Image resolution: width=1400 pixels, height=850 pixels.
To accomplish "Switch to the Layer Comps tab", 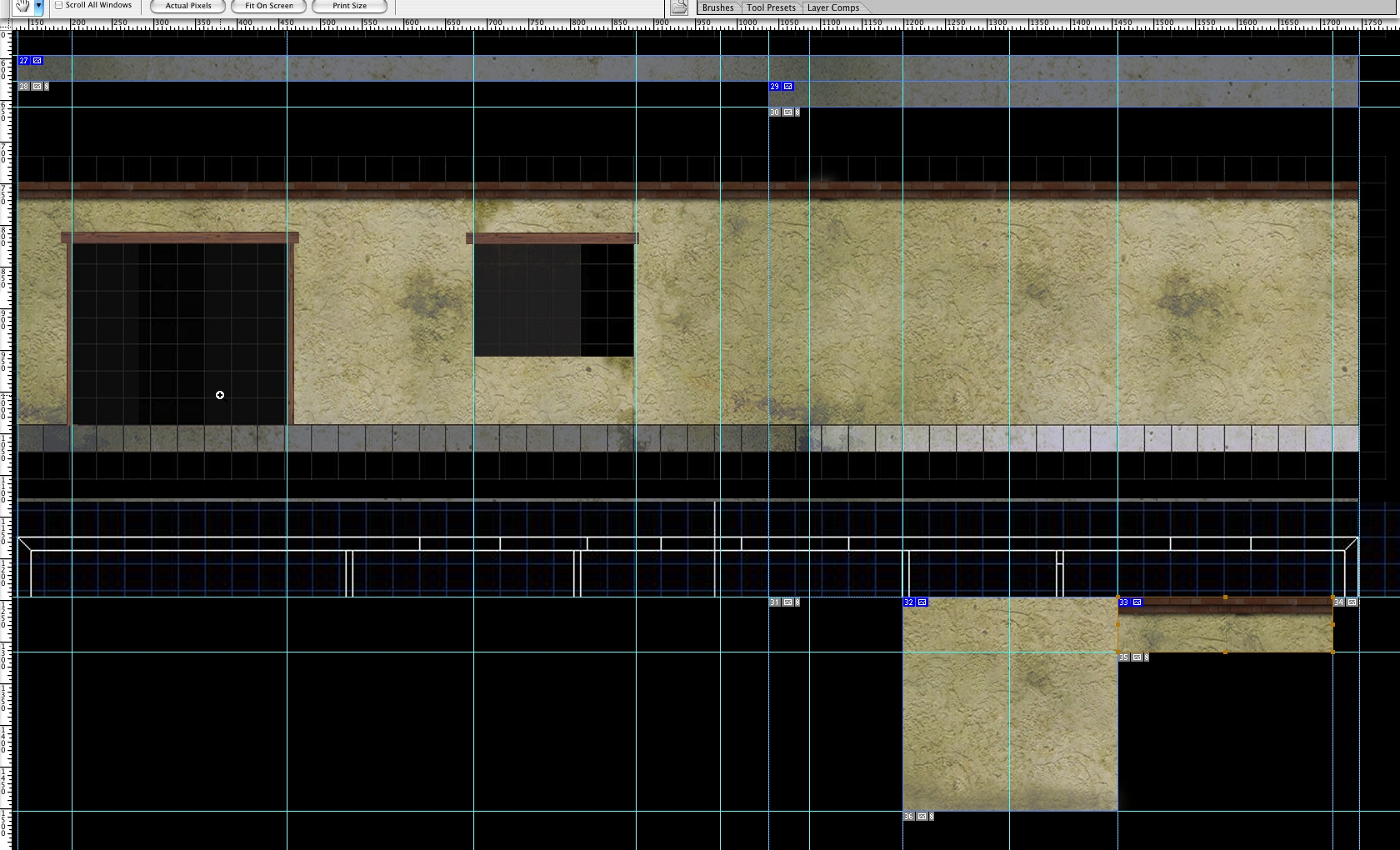I will [x=832, y=7].
